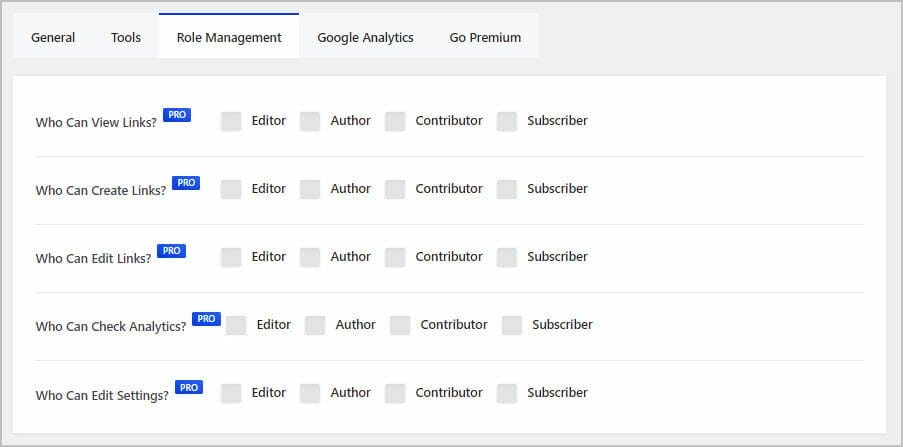The image size is (903, 447).
Task: Click PRO badge beside Who Can View Links
Action: pos(177,115)
